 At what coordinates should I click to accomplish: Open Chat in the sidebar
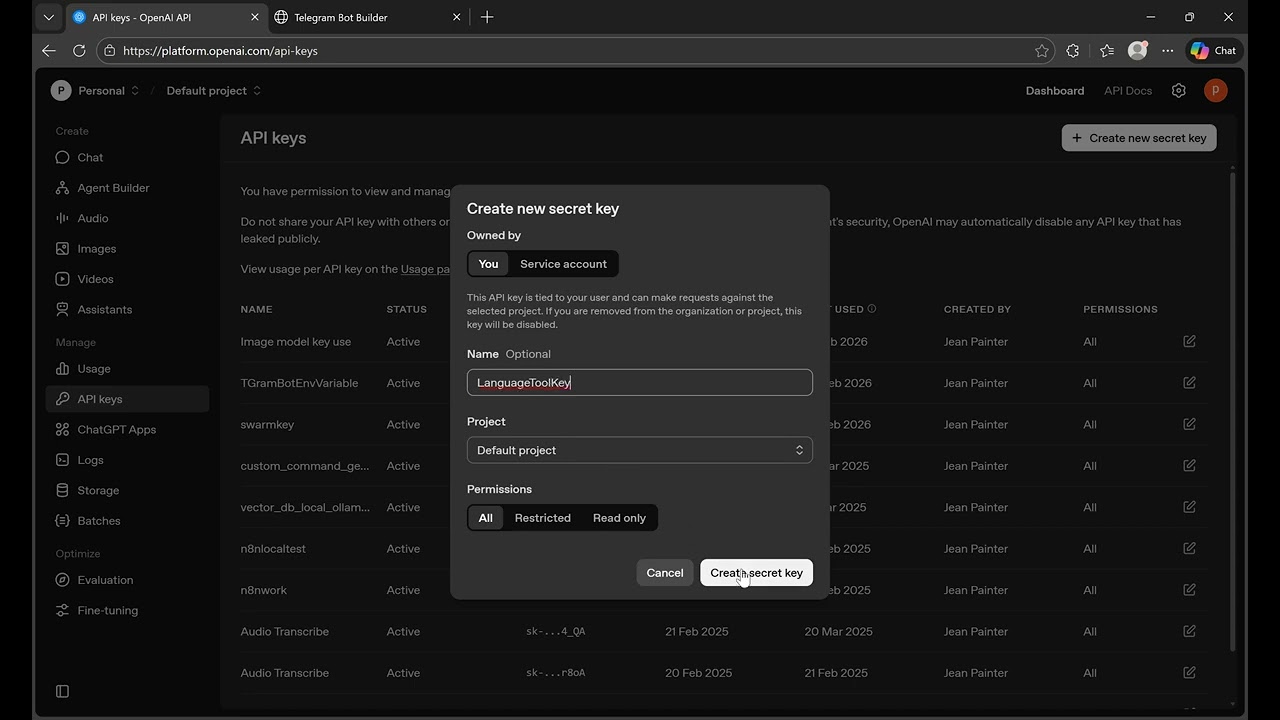127,157
